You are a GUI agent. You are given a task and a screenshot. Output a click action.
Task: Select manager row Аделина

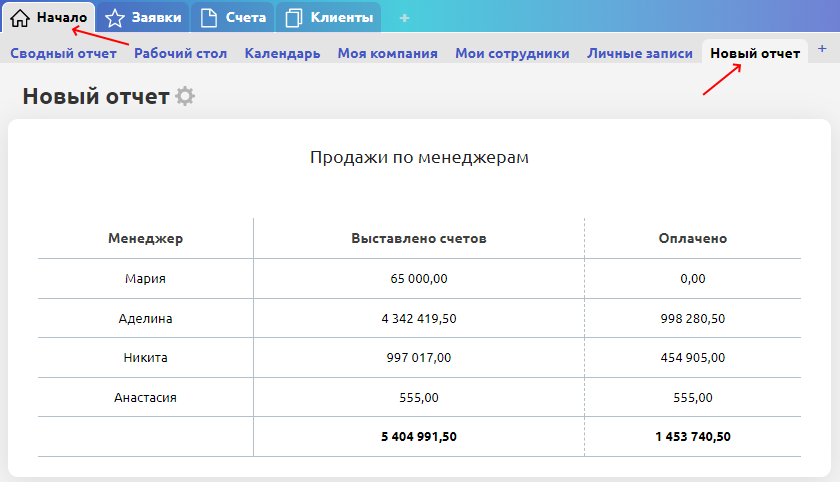click(x=145, y=318)
